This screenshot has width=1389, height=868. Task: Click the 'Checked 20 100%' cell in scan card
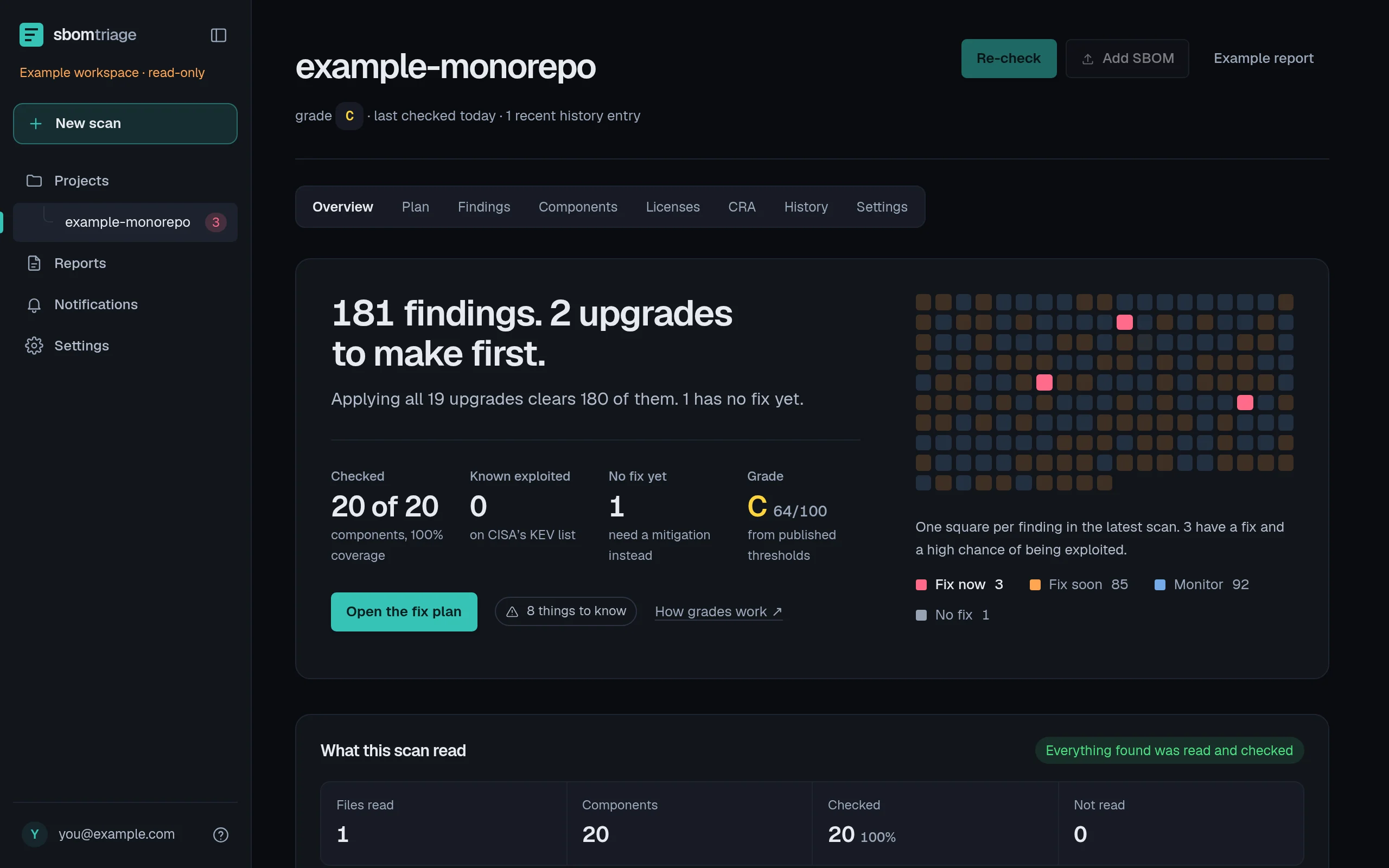(x=934, y=823)
